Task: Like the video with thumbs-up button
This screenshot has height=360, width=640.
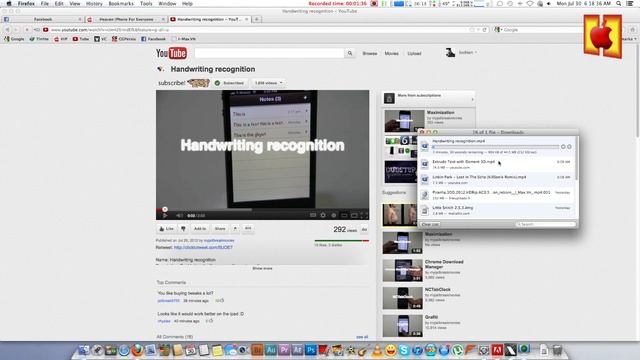Action: pos(166,229)
